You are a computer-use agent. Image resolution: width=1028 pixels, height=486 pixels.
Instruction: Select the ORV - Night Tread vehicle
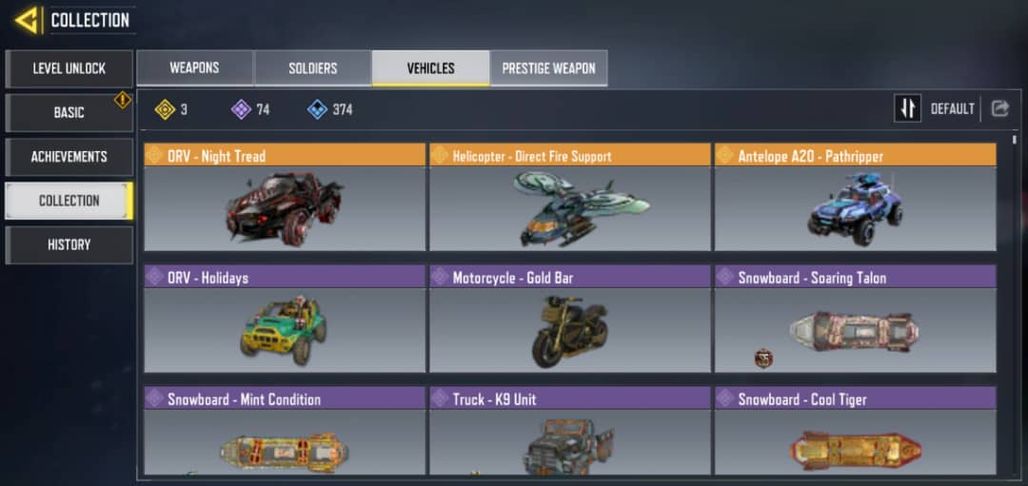tap(285, 197)
